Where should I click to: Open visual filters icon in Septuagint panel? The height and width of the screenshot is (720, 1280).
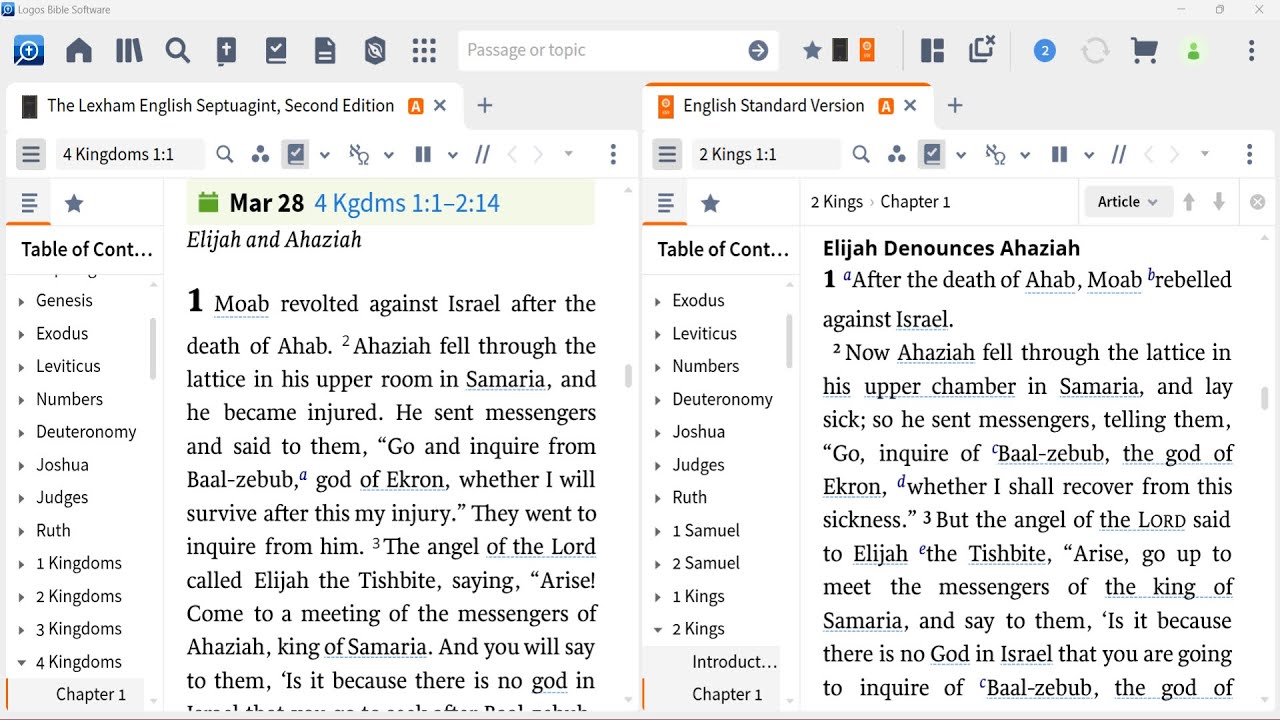point(260,154)
